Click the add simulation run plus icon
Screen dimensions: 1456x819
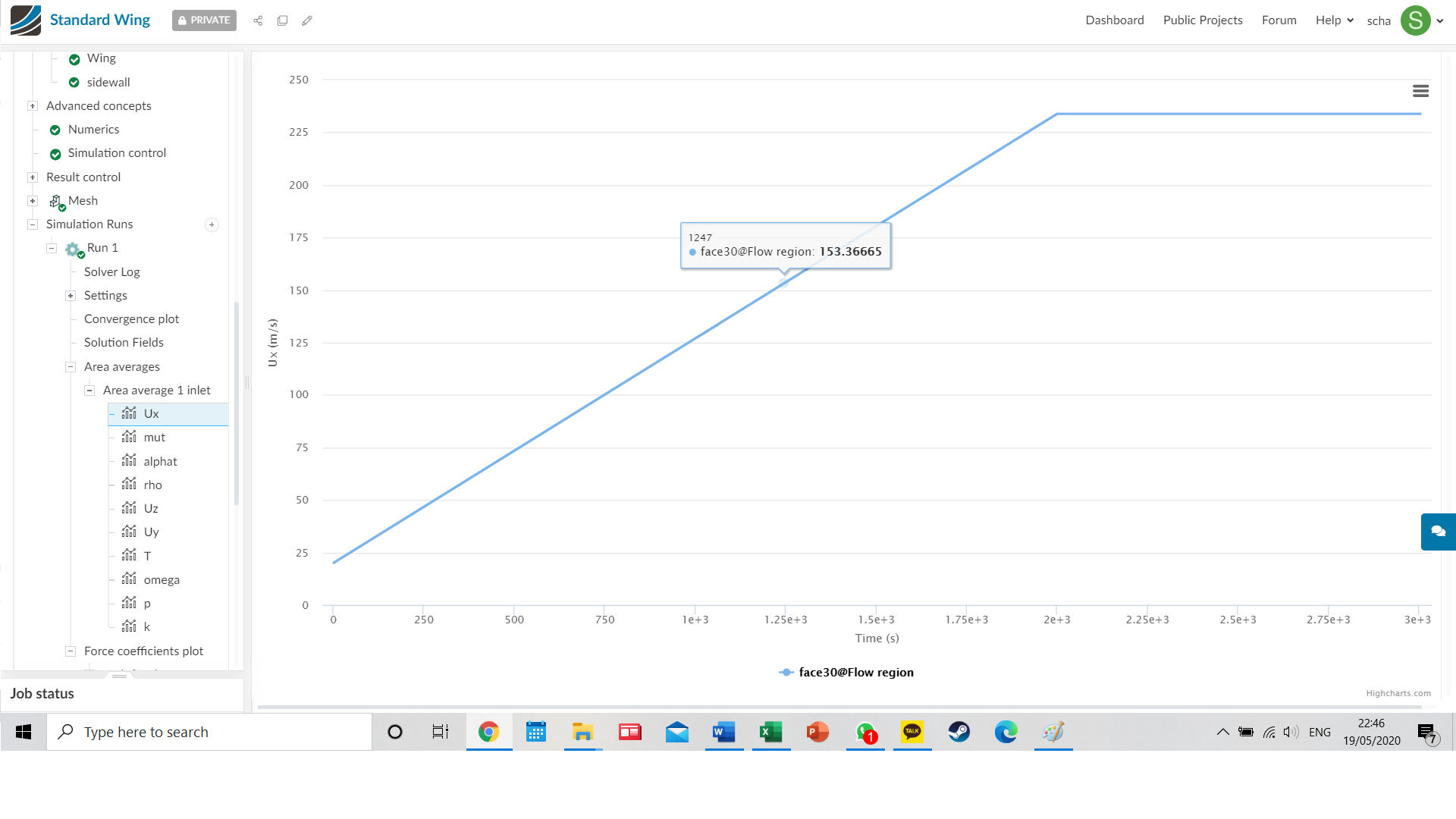click(212, 224)
